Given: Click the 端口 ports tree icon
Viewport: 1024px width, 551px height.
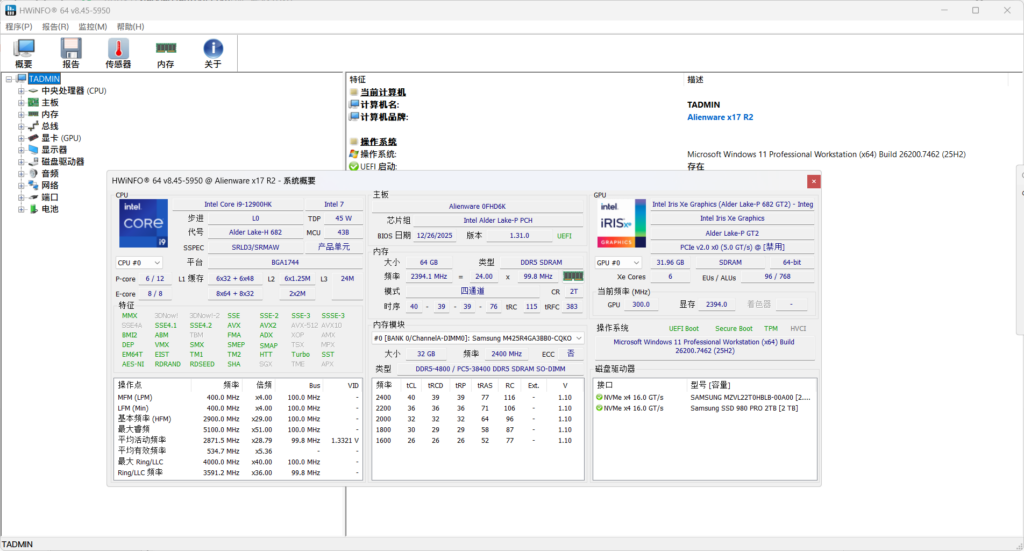Looking at the screenshot, I should [x=33, y=197].
